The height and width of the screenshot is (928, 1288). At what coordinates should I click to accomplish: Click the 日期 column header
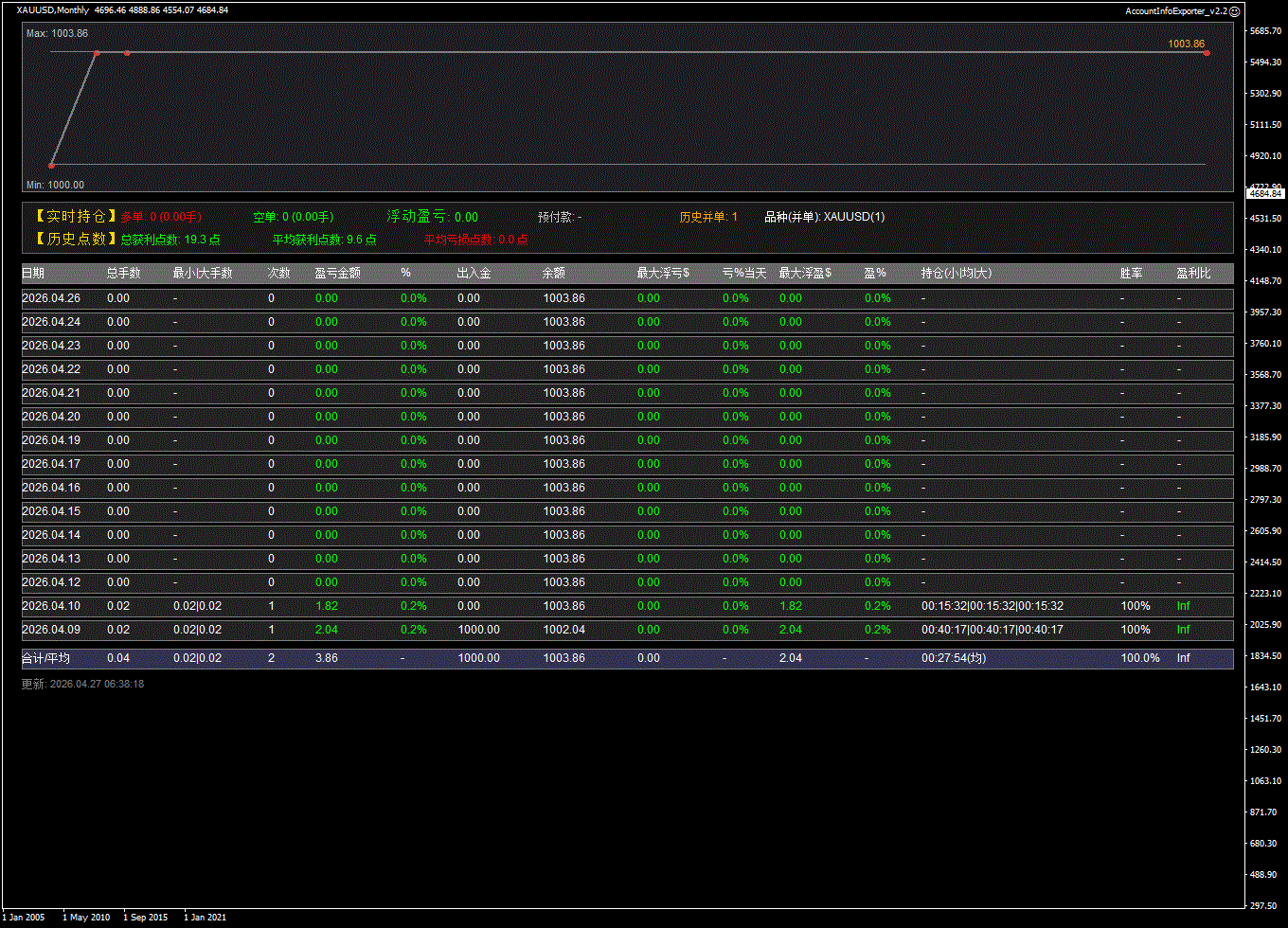[33, 273]
